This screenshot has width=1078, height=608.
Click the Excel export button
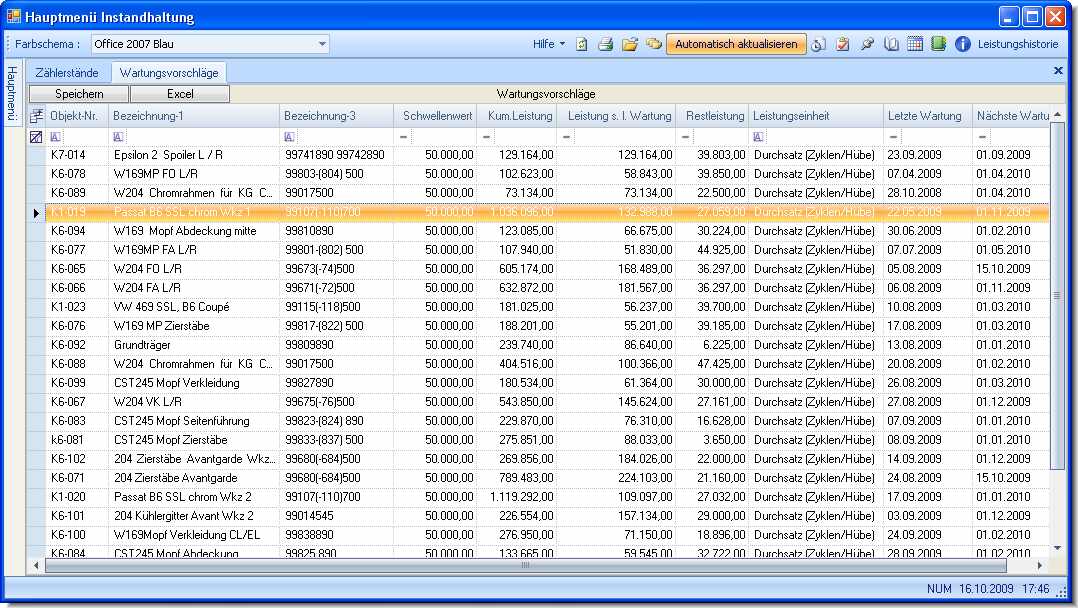180,94
